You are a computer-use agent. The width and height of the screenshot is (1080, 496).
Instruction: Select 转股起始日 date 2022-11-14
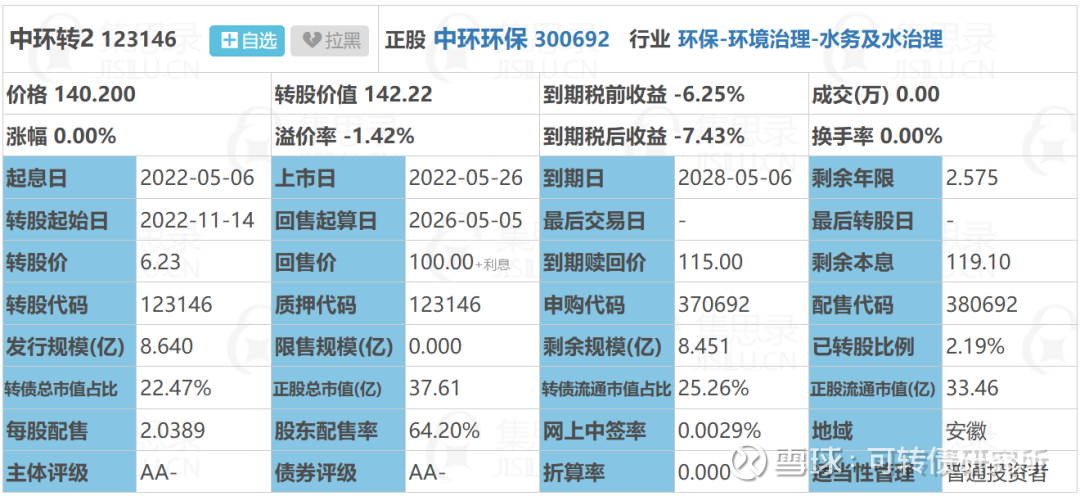pos(198,220)
